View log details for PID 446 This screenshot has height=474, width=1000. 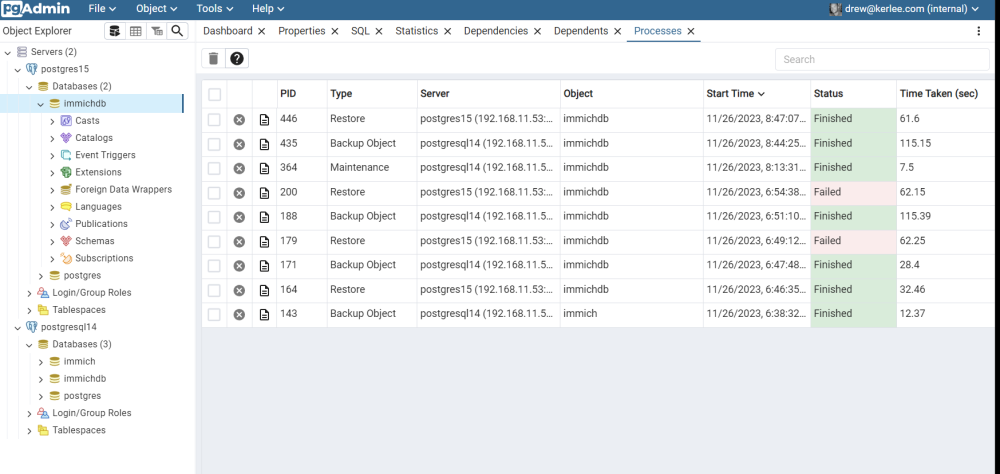[264, 119]
